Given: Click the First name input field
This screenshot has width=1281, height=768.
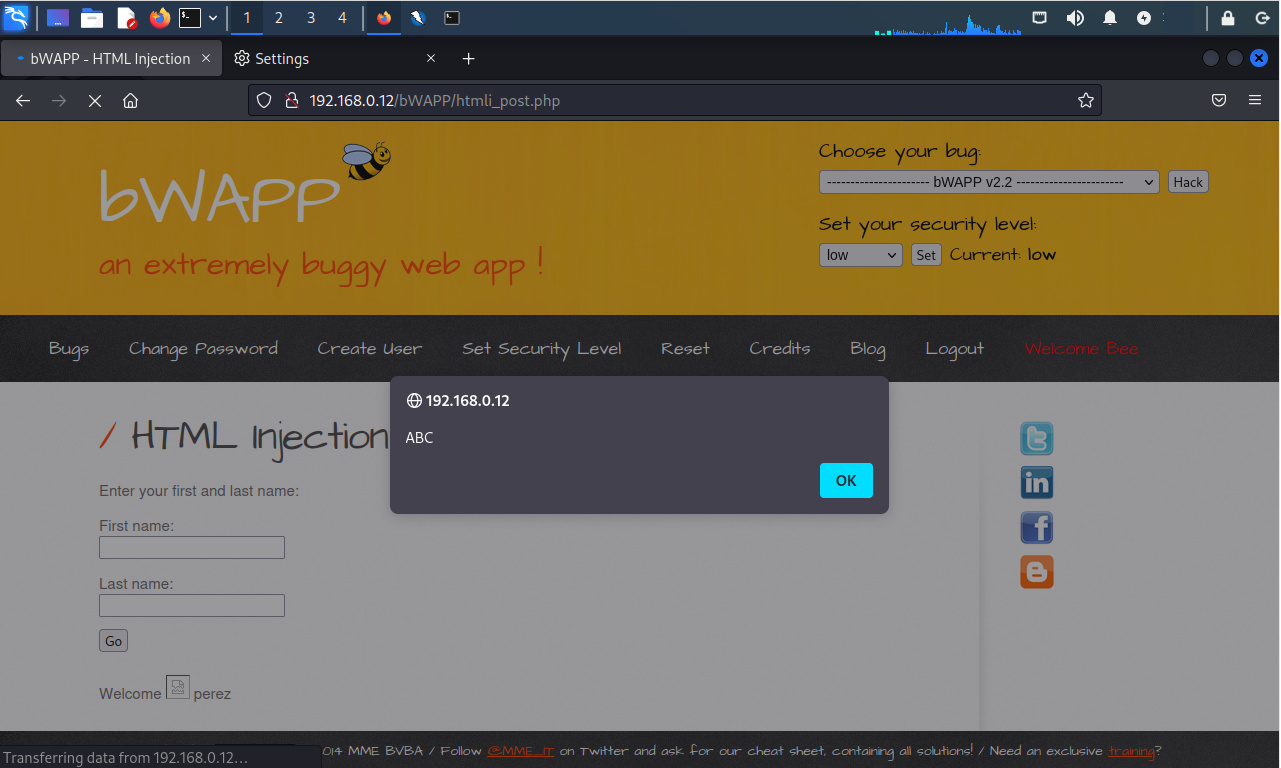Looking at the screenshot, I should tap(192, 547).
